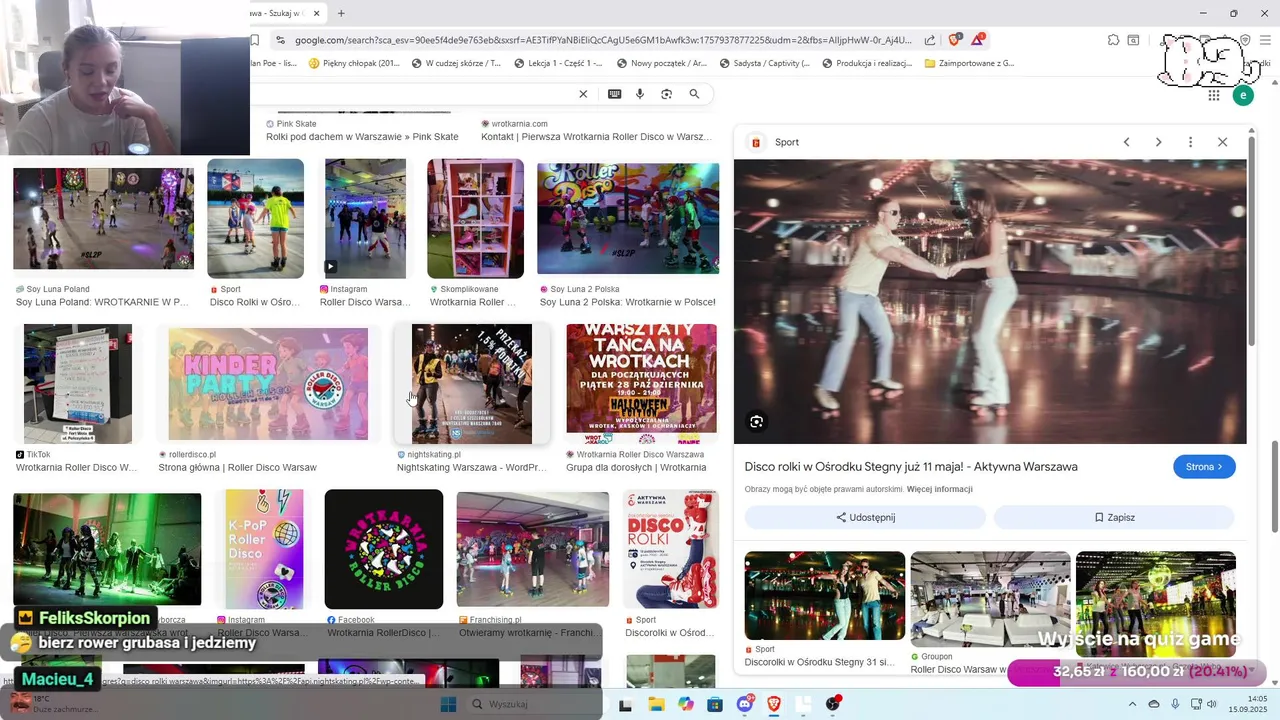
Task: Open browser extensions puzzle icon
Action: click(x=1113, y=40)
